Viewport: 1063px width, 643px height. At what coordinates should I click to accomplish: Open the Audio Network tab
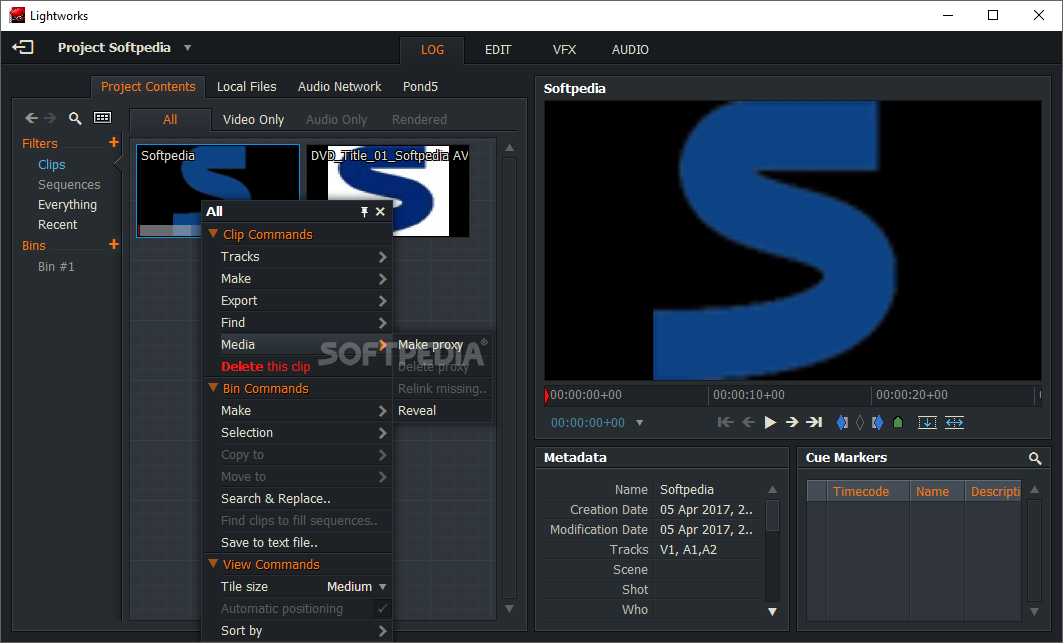[x=339, y=87]
